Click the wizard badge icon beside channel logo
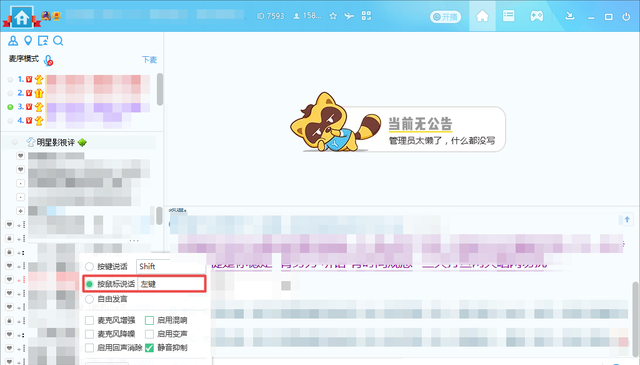640x365 pixels. (x=46, y=16)
